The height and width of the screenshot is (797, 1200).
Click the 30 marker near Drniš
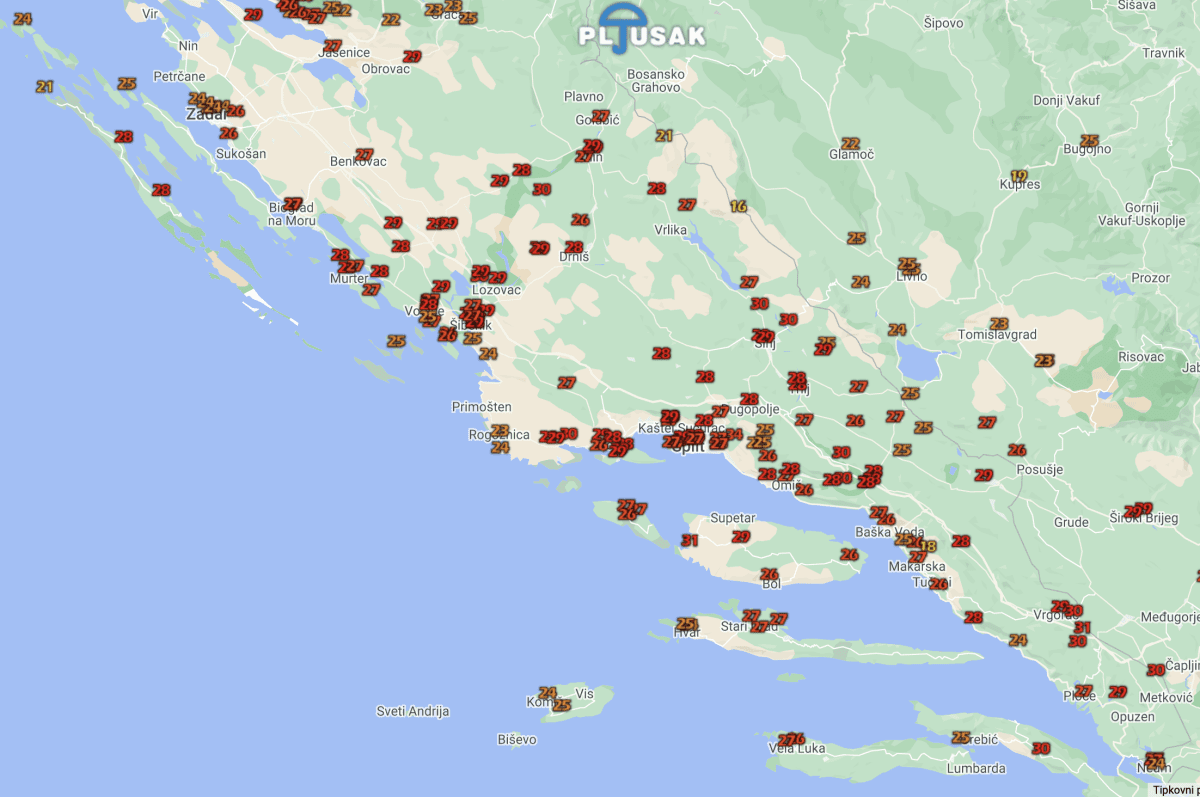coord(542,189)
